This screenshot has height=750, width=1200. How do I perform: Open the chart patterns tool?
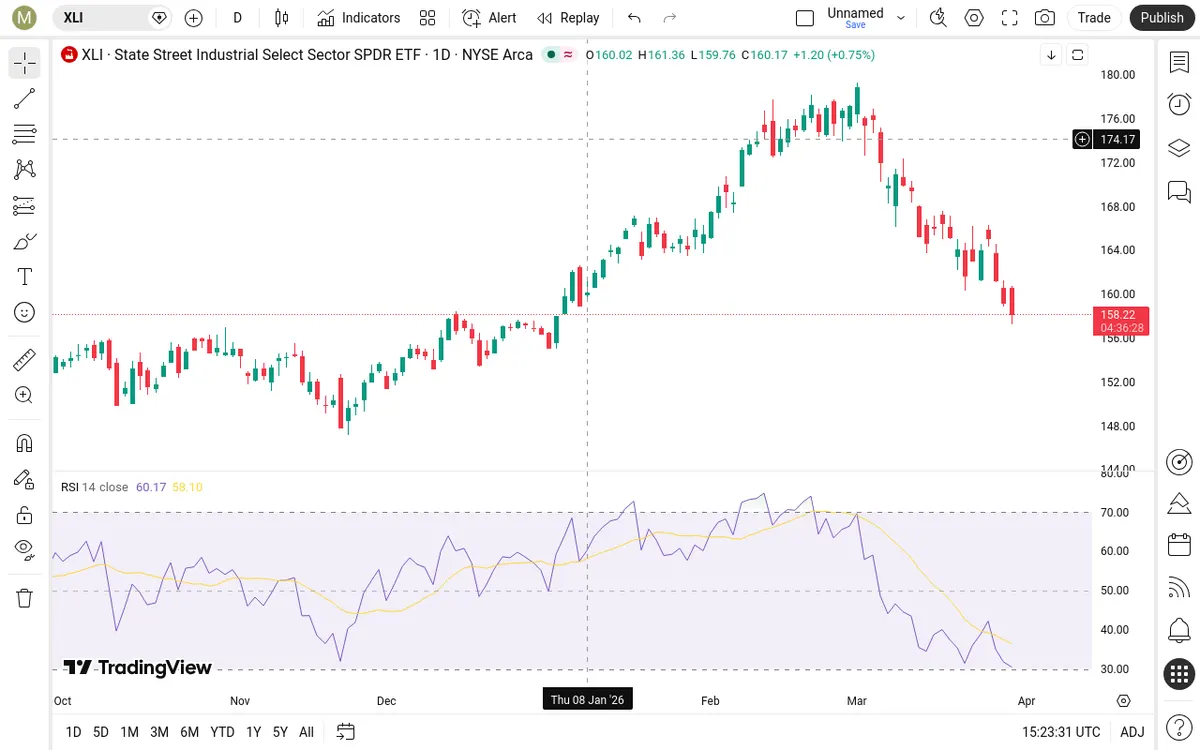click(25, 170)
